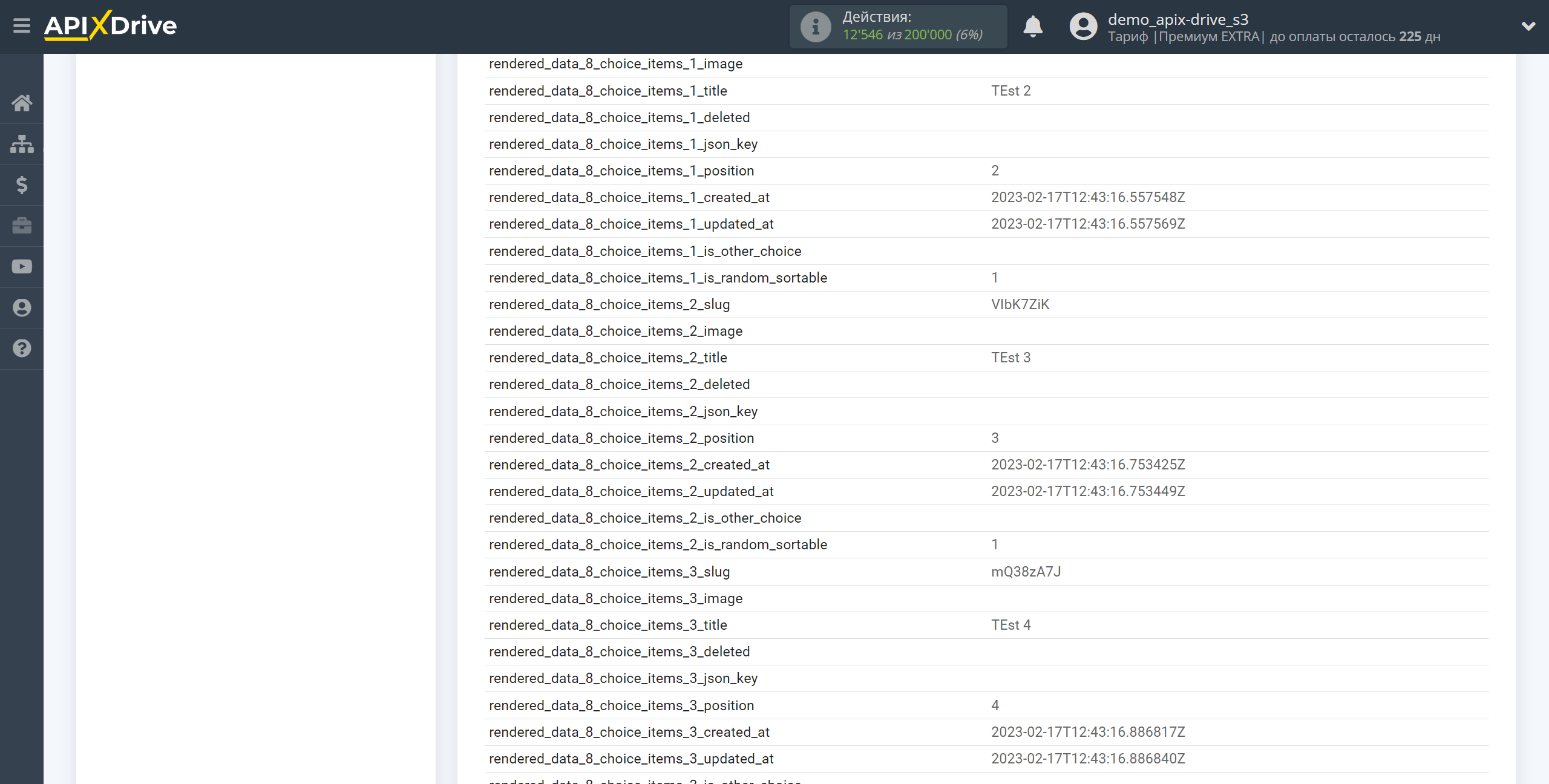
Task: Go to Home in sidebar
Action: [x=22, y=103]
